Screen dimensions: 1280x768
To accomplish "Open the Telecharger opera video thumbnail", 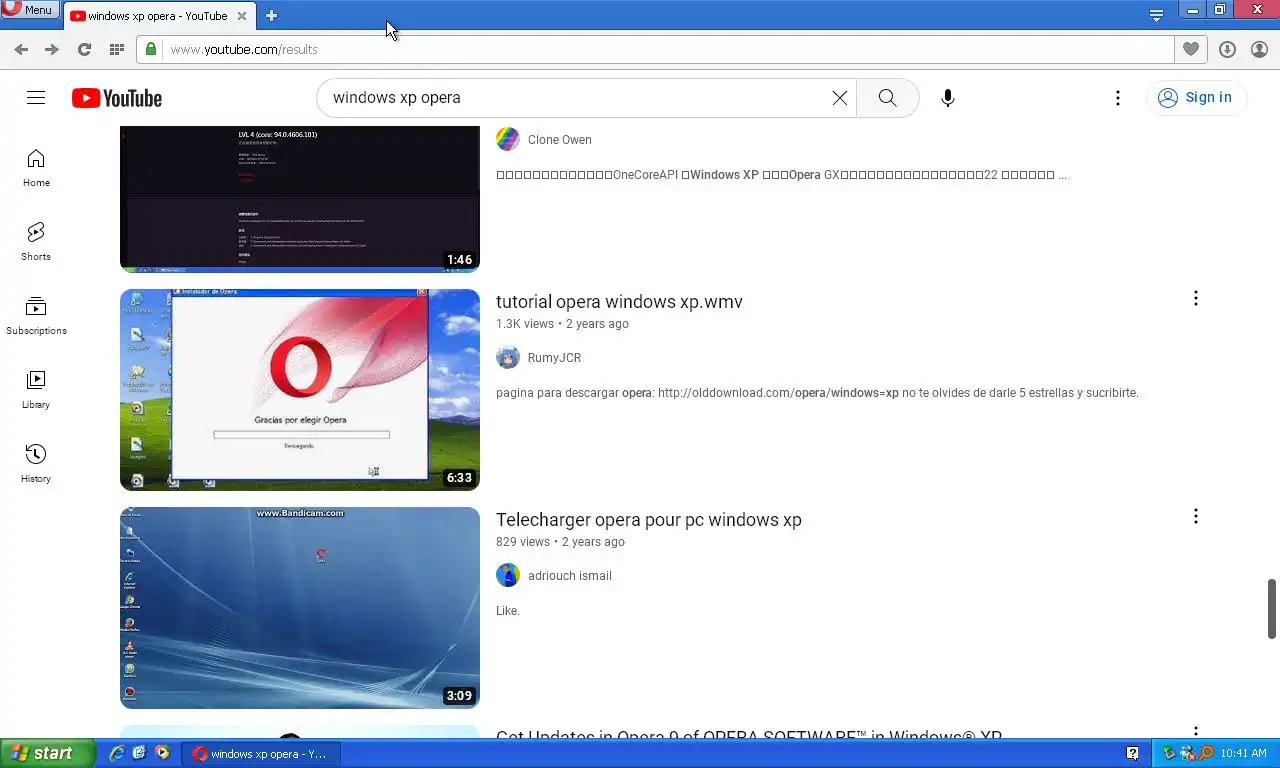I will coord(300,608).
